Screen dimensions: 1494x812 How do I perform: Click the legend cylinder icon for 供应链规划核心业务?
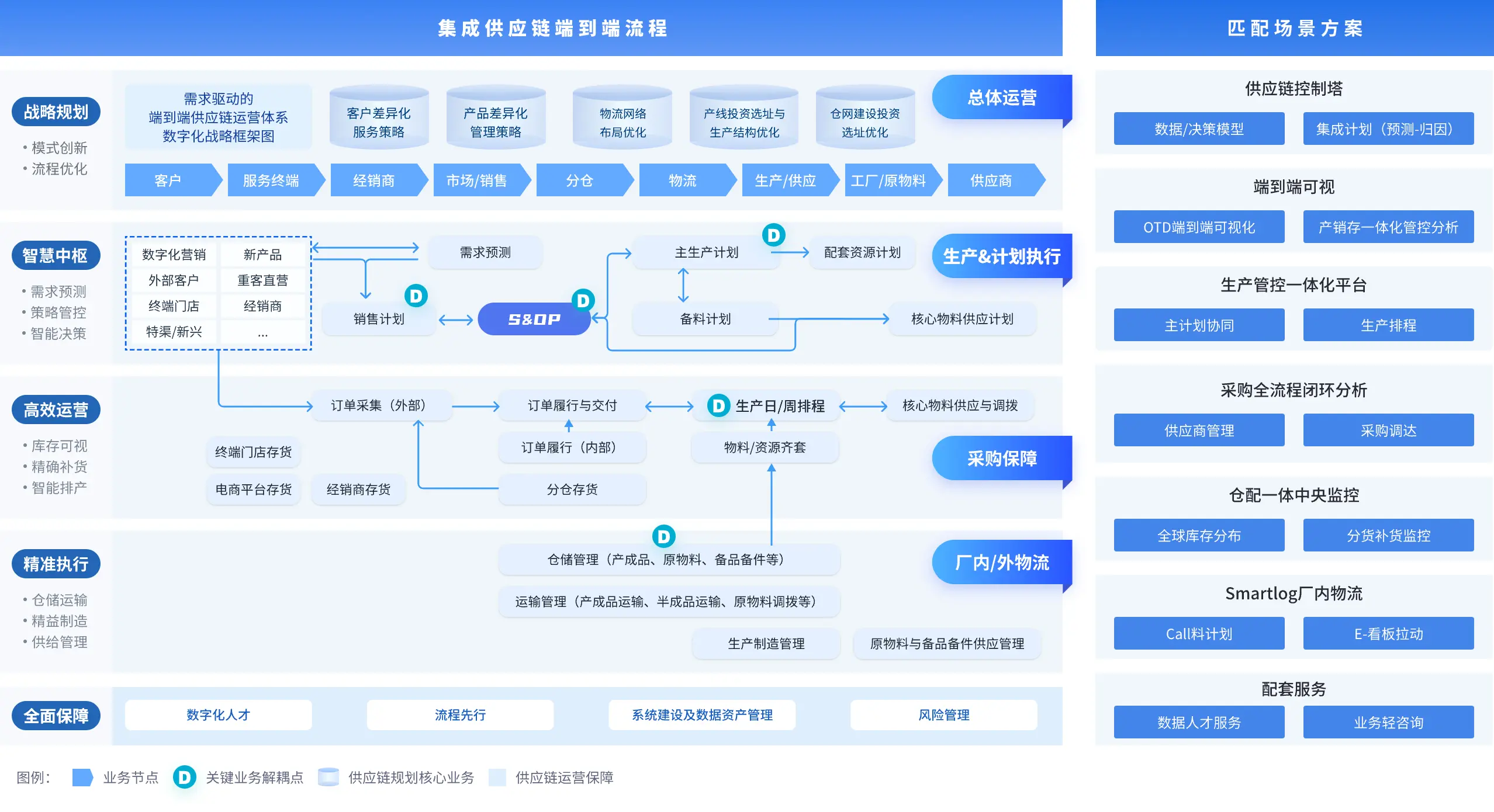tap(328, 777)
